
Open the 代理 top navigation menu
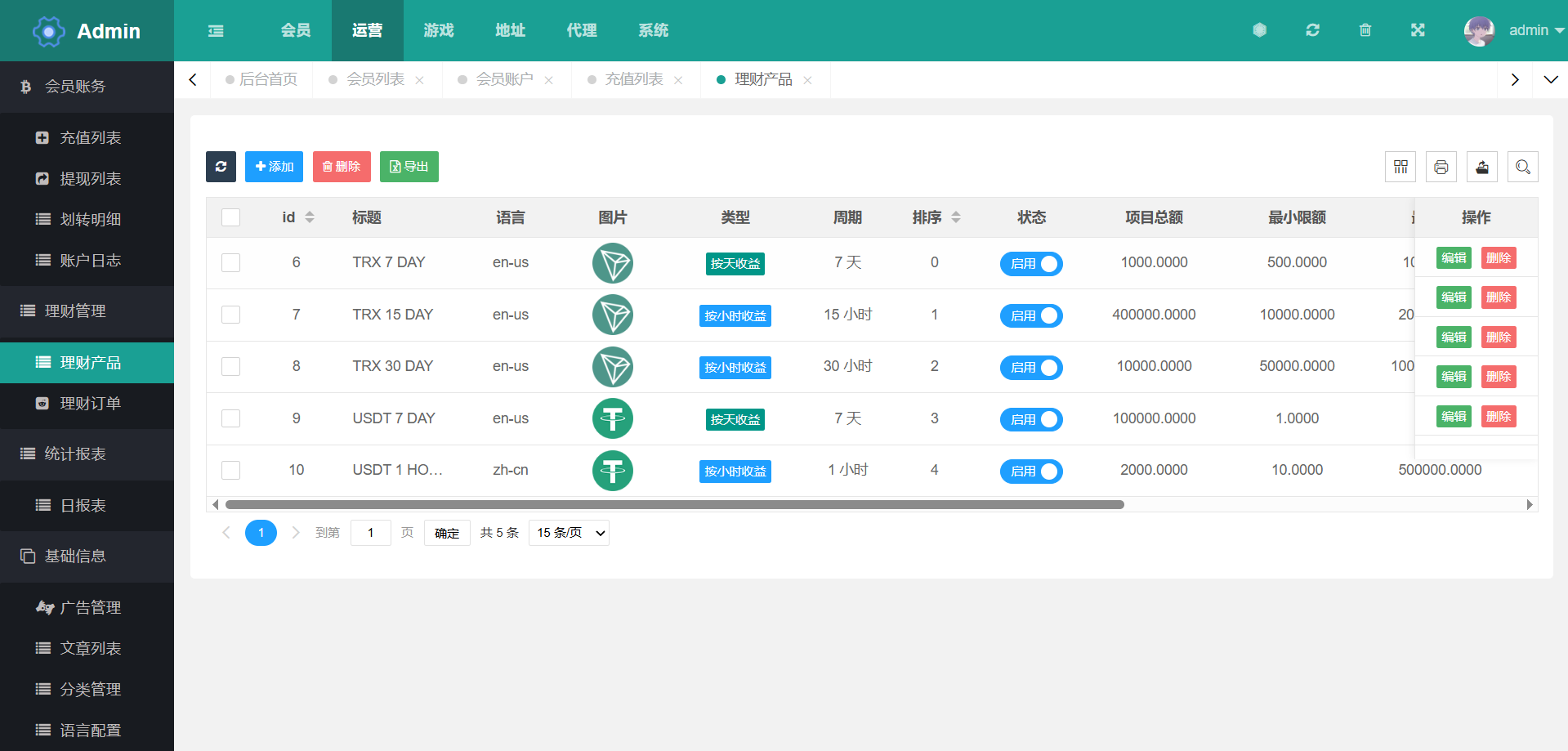pos(582,30)
